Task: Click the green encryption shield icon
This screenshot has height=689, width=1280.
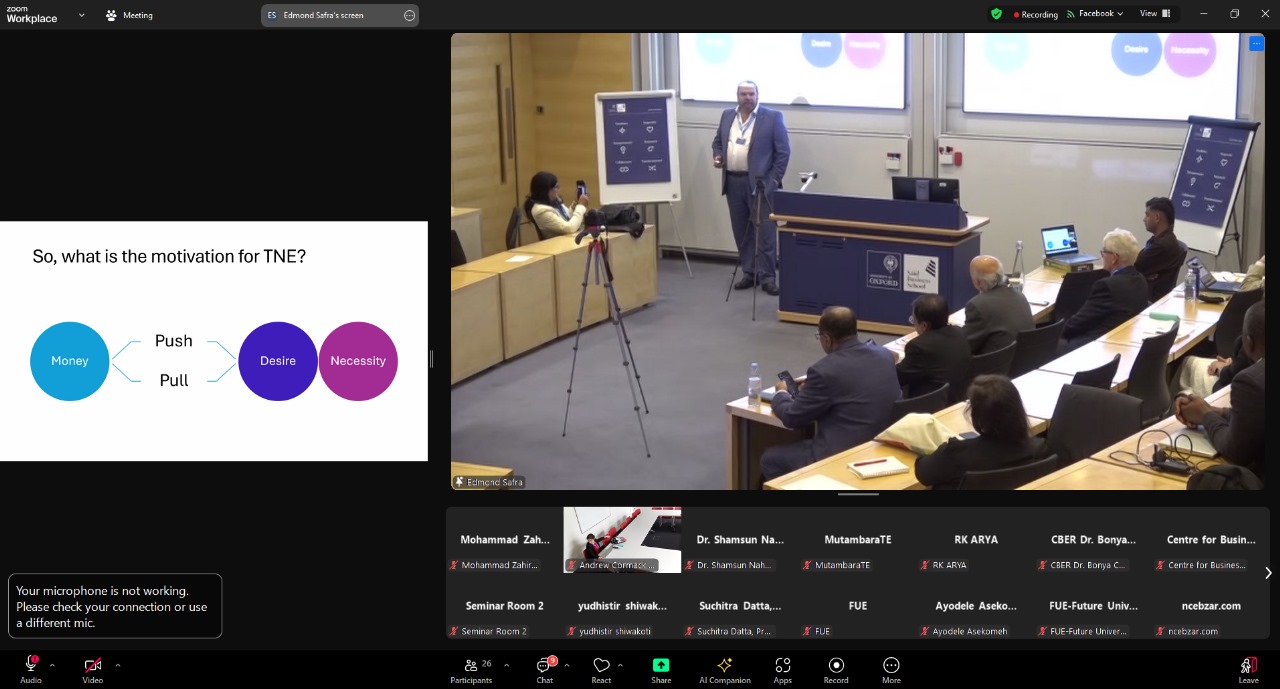Action: [996, 14]
